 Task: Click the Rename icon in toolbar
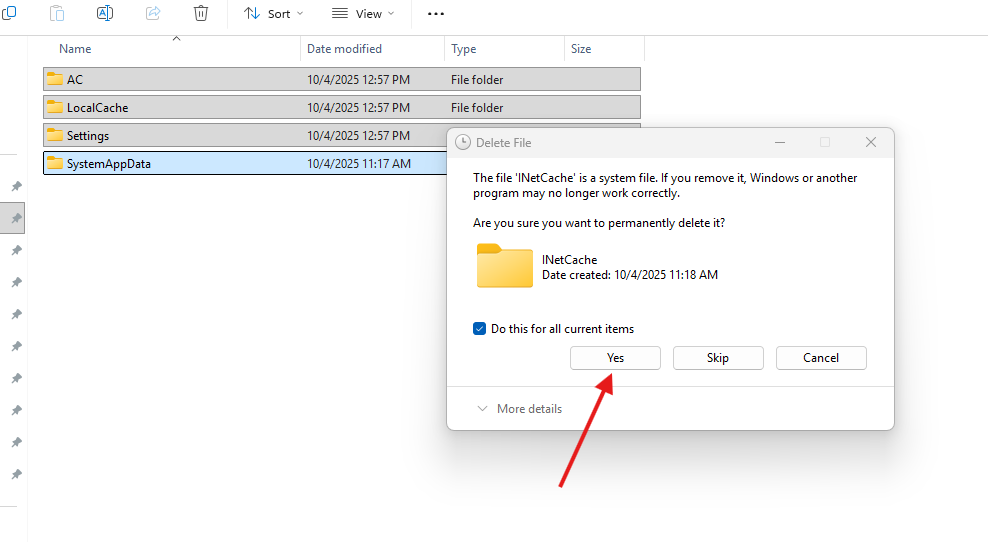(105, 13)
